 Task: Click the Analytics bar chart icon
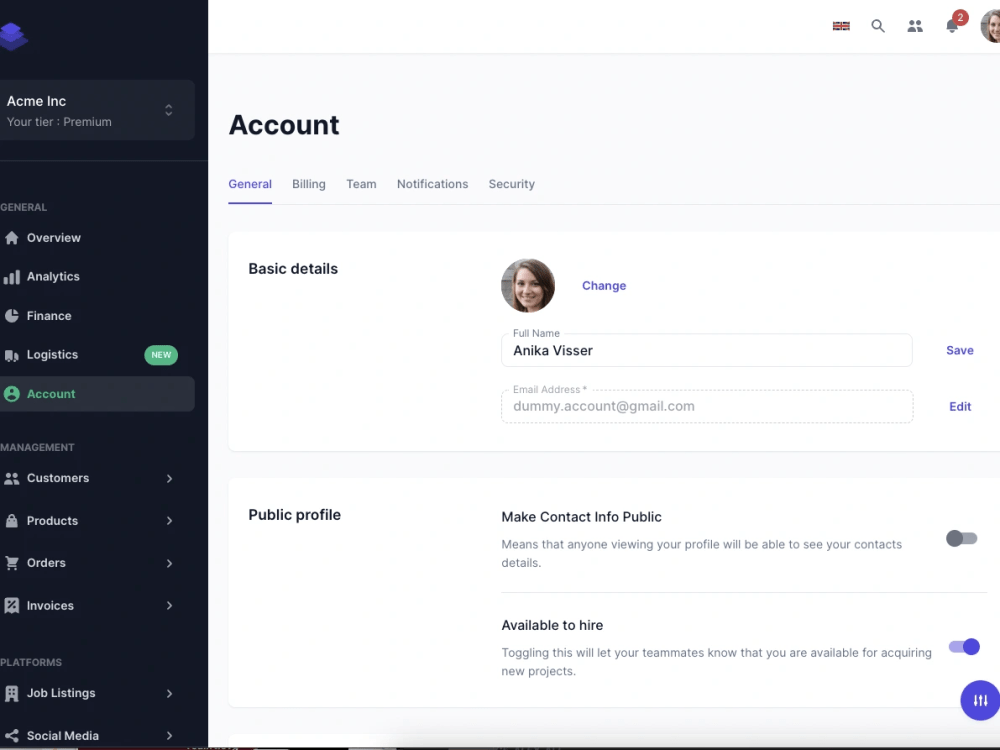11,277
